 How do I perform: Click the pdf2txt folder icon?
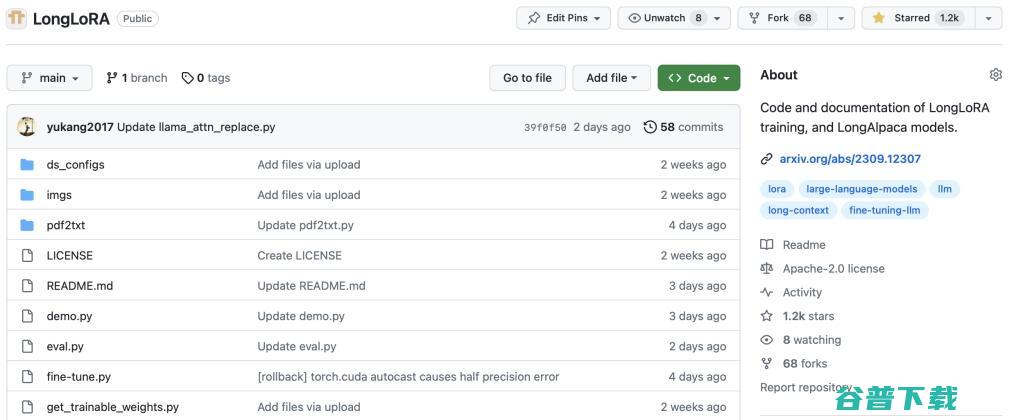pyautogui.click(x=27, y=225)
